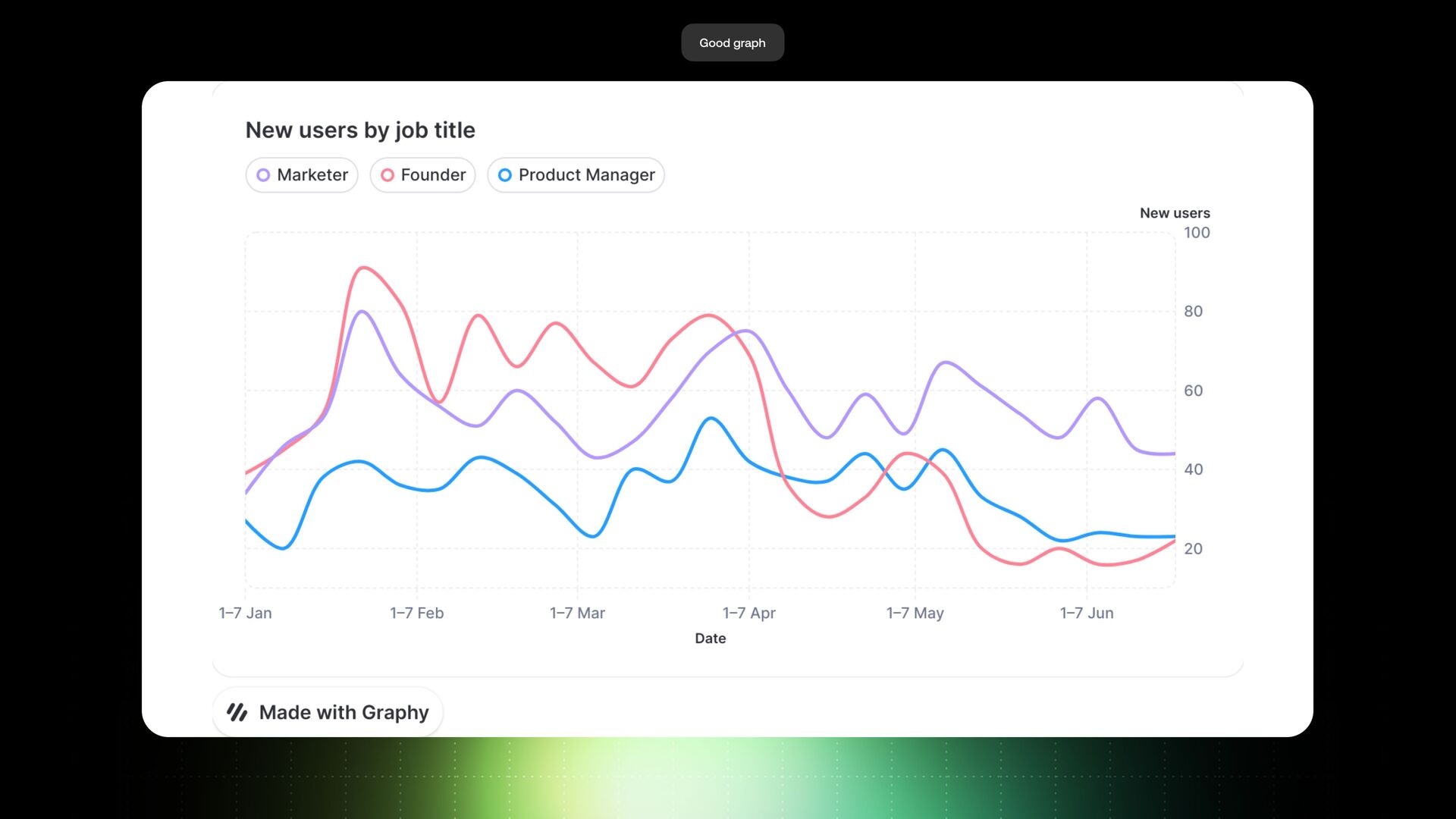This screenshot has height=819, width=1456.
Task: Click the 60 value on the y-axis
Action: click(1193, 391)
